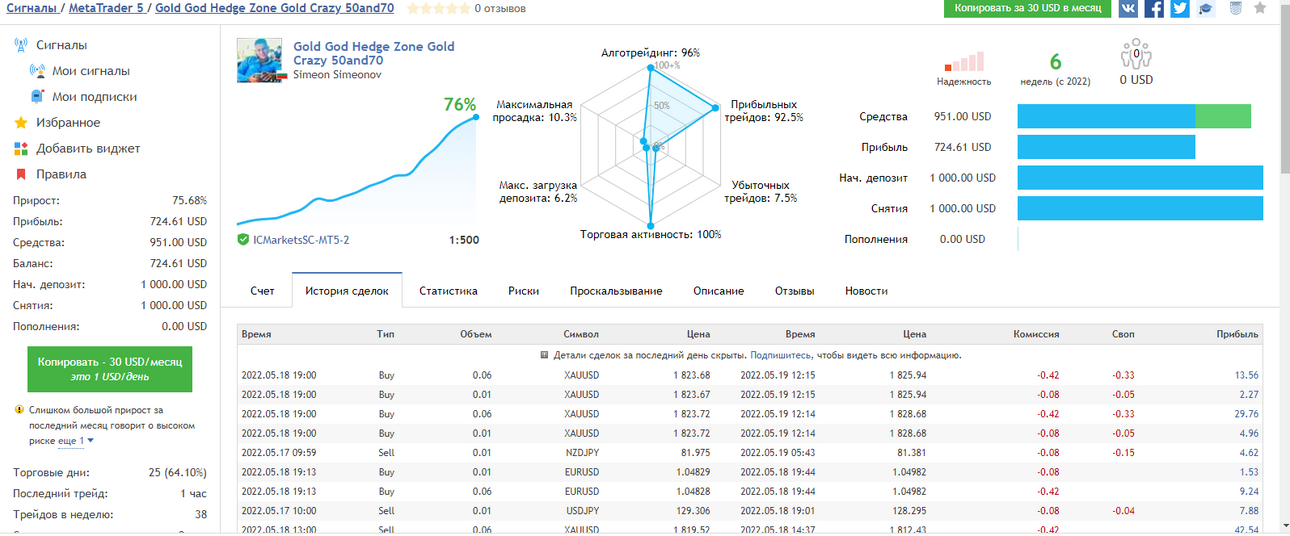Click the shield icon near the star

[1235, 9]
